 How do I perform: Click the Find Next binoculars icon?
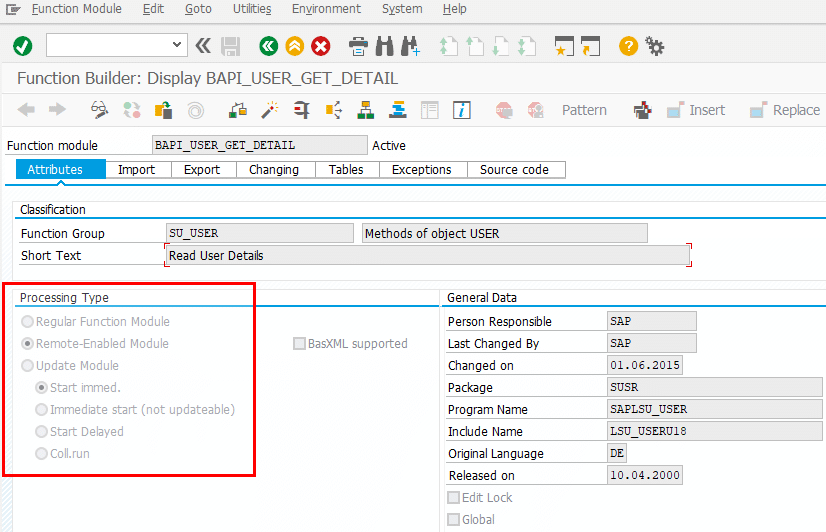tap(410, 46)
